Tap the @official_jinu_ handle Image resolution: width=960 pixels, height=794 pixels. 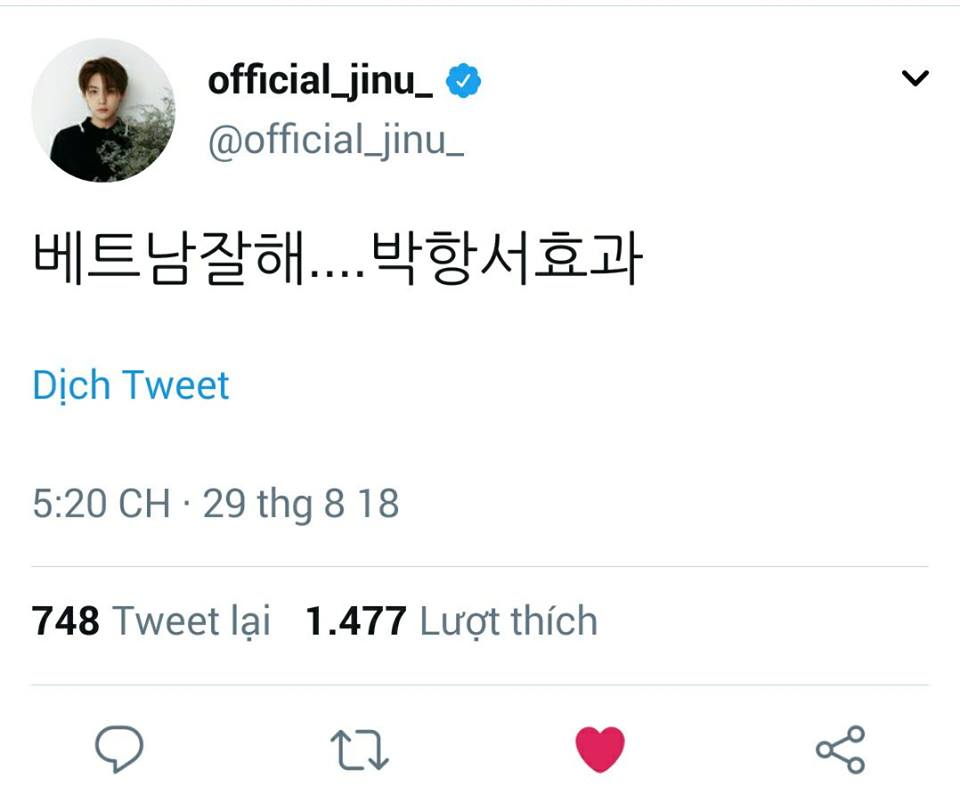pos(335,140)
